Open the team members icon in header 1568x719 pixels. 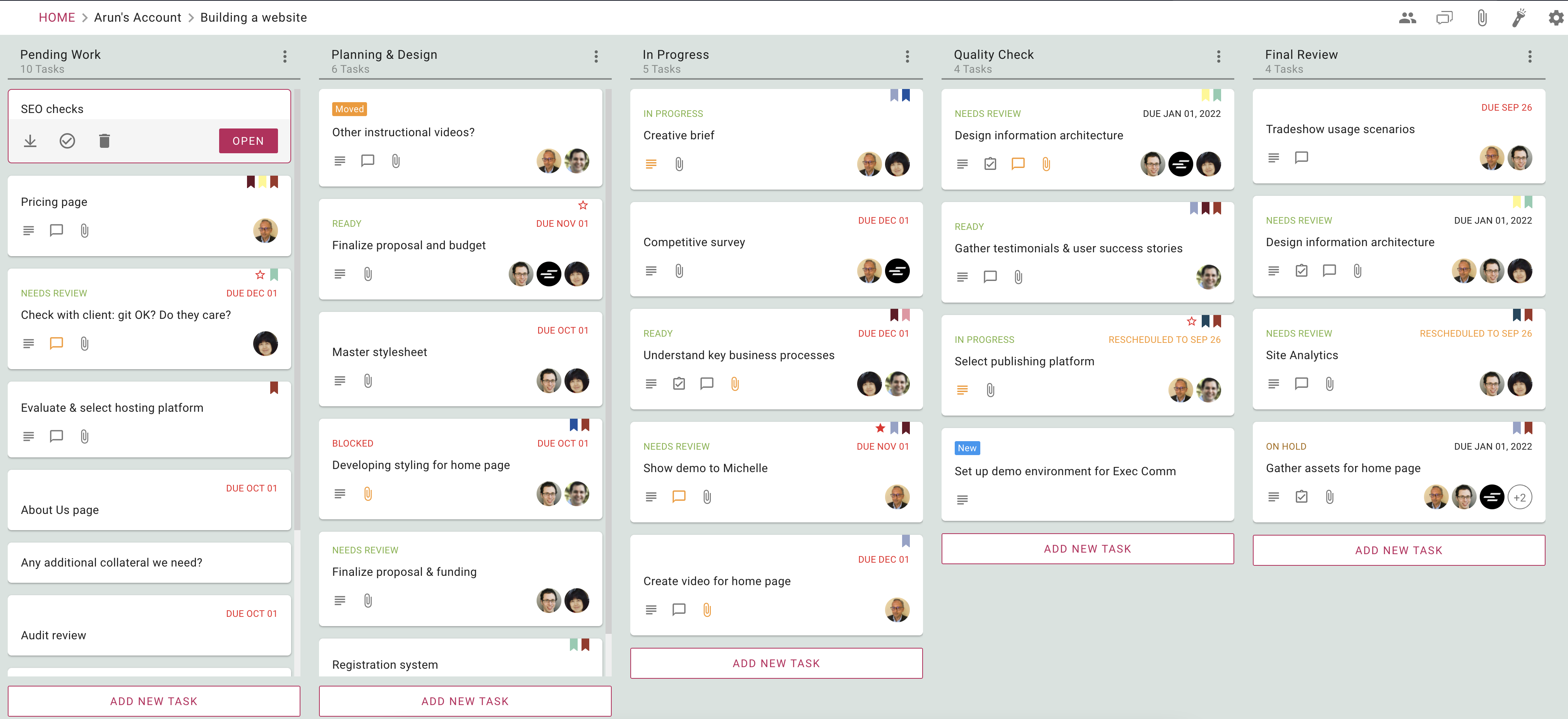(x=1407, y=18)
